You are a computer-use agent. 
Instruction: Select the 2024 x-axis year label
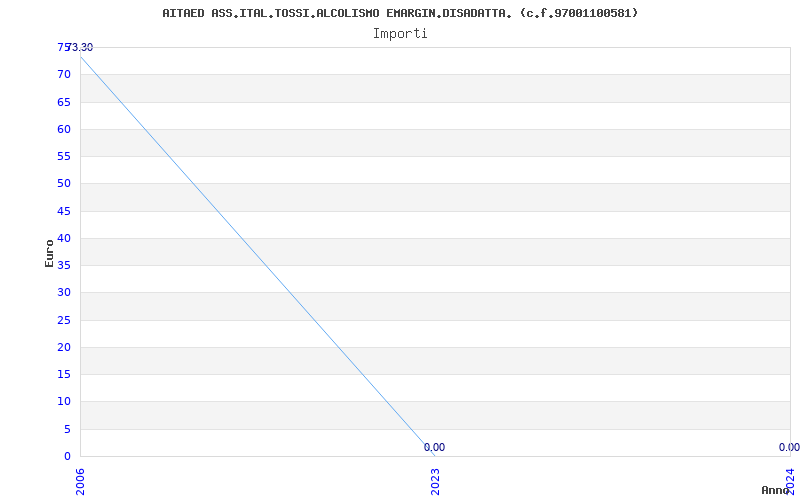click(790, 480)
